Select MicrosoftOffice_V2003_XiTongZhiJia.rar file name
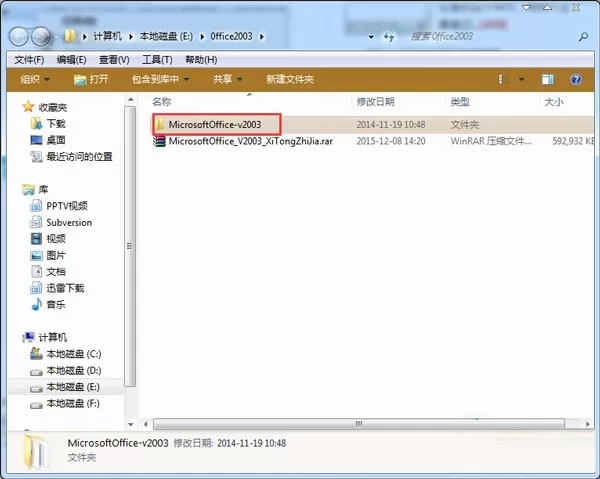The height and width of the screenshot is (479, 600). pos(251,141)
